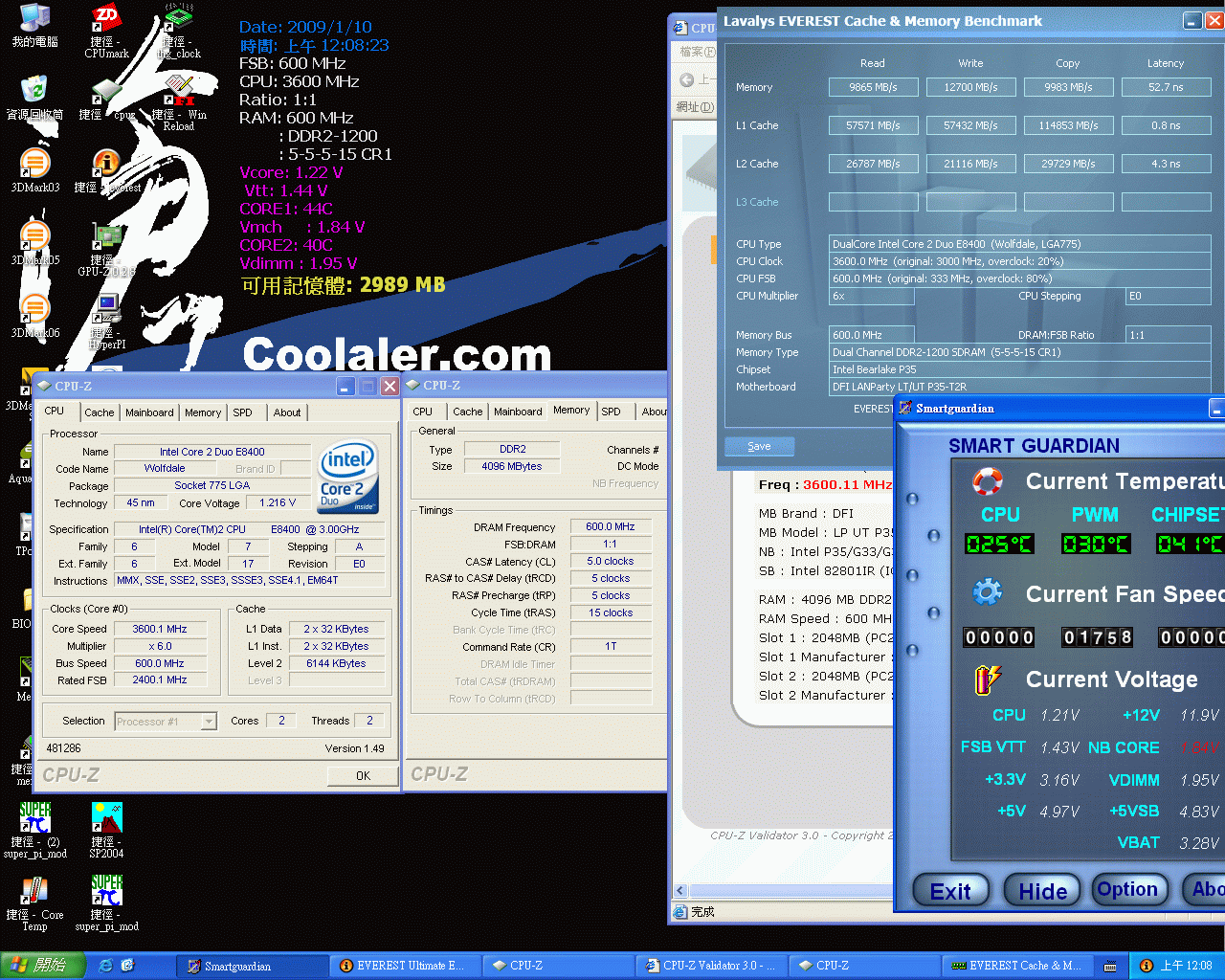Switch to Mainboard tab in left CPU-Z

[x=149, y=412]
